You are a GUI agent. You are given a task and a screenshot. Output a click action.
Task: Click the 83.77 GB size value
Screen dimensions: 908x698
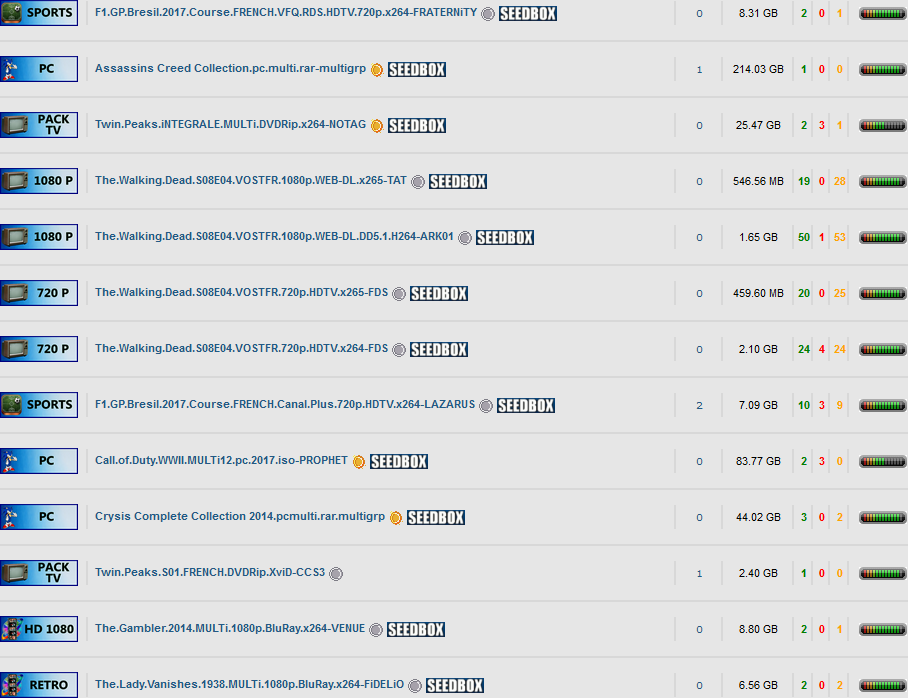pyautogui.click(x=758, y=461)
